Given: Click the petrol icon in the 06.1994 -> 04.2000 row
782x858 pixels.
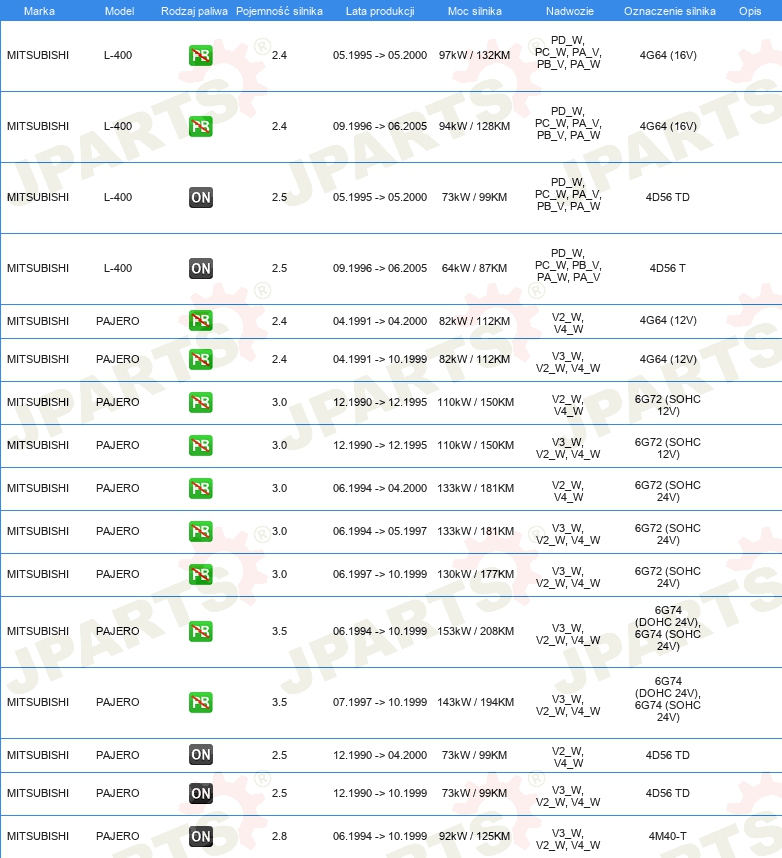Looking at the screenshot, I should click(200, 488).
